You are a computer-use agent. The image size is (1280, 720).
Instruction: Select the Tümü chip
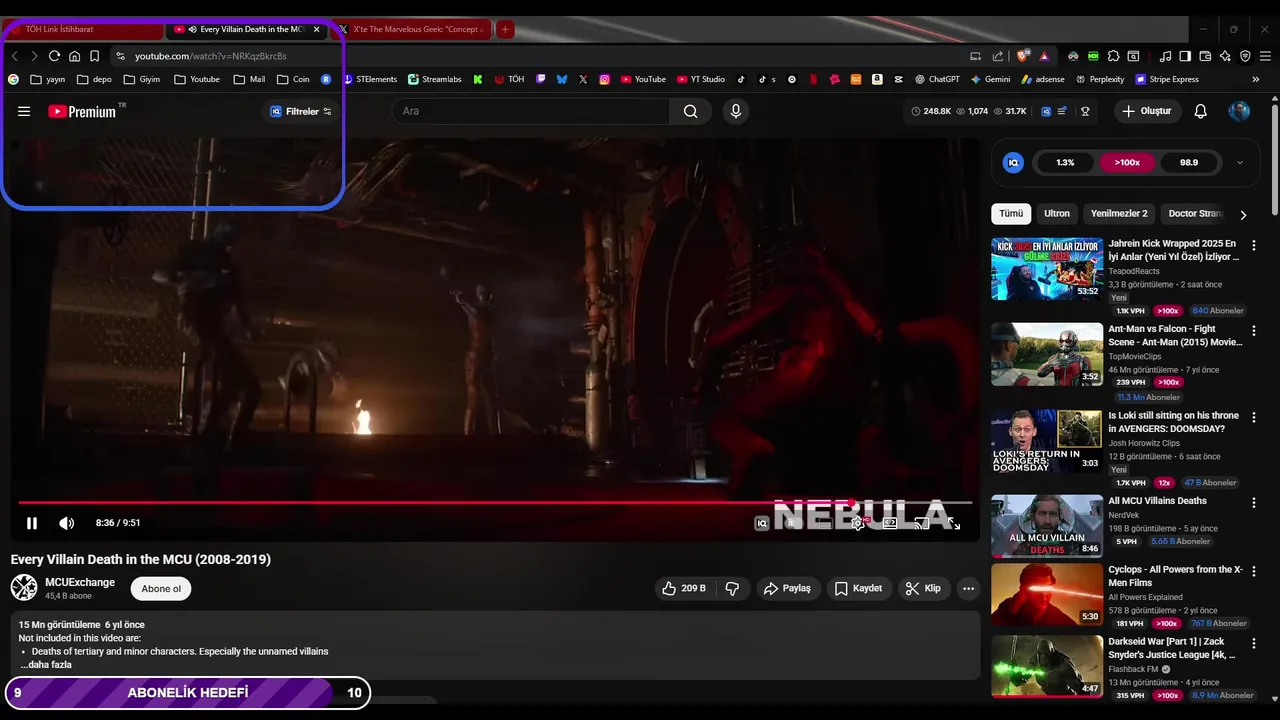pos(1011,214)
